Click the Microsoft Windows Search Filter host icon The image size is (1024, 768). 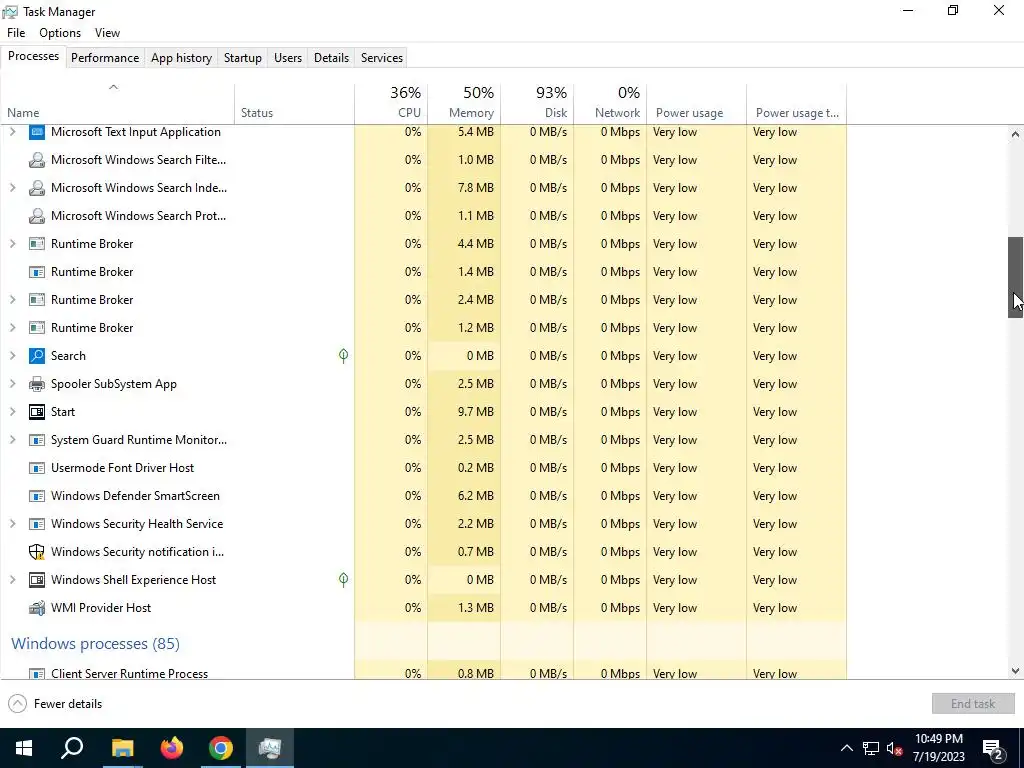point(37,160)
